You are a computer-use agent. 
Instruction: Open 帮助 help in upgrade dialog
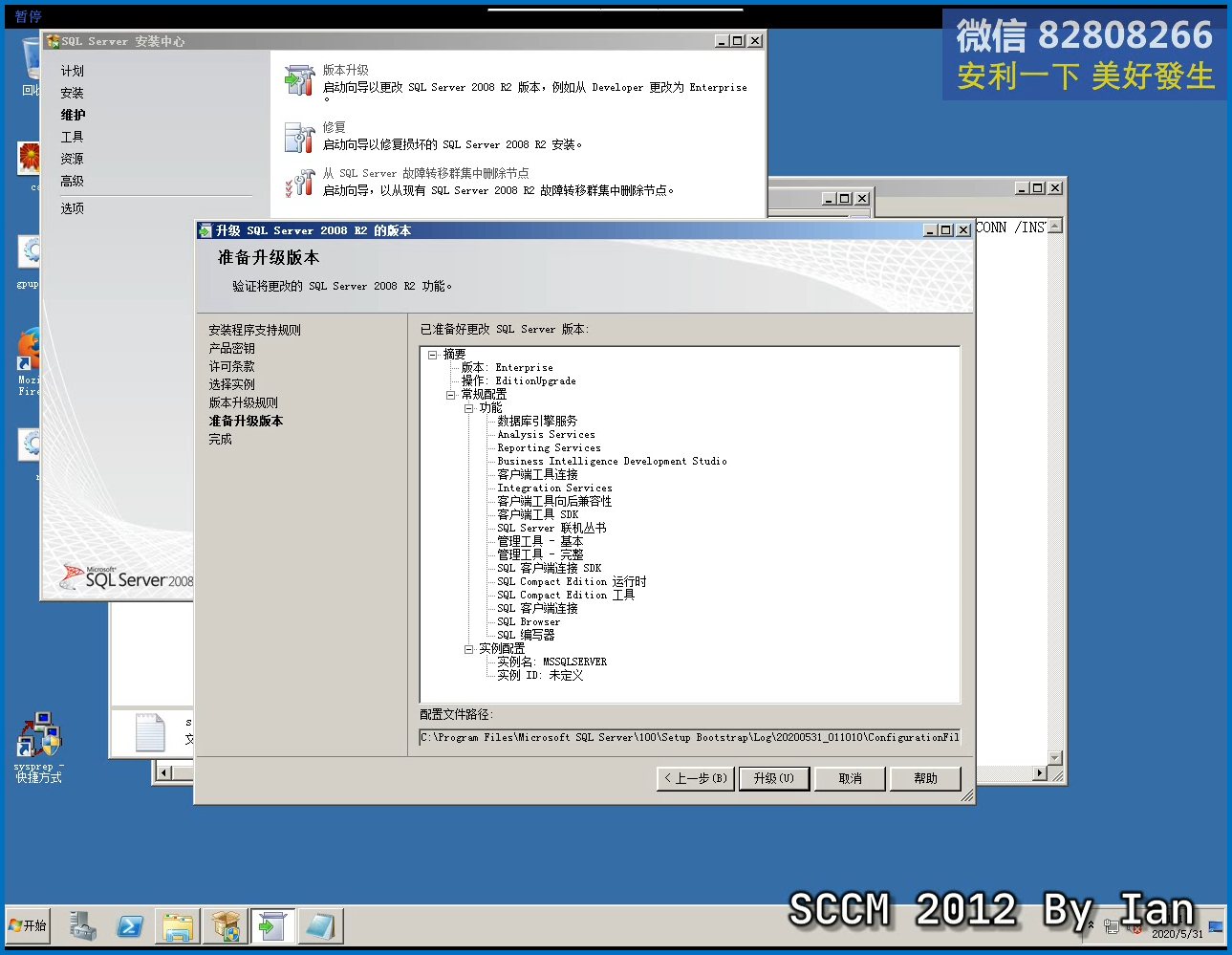(x=925, y=778)
